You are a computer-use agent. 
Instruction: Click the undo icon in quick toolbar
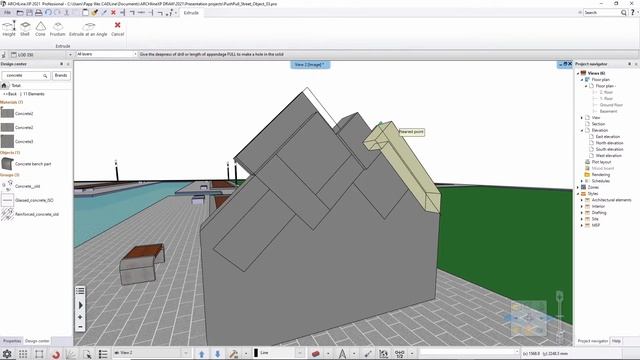[x=48, y=13]
